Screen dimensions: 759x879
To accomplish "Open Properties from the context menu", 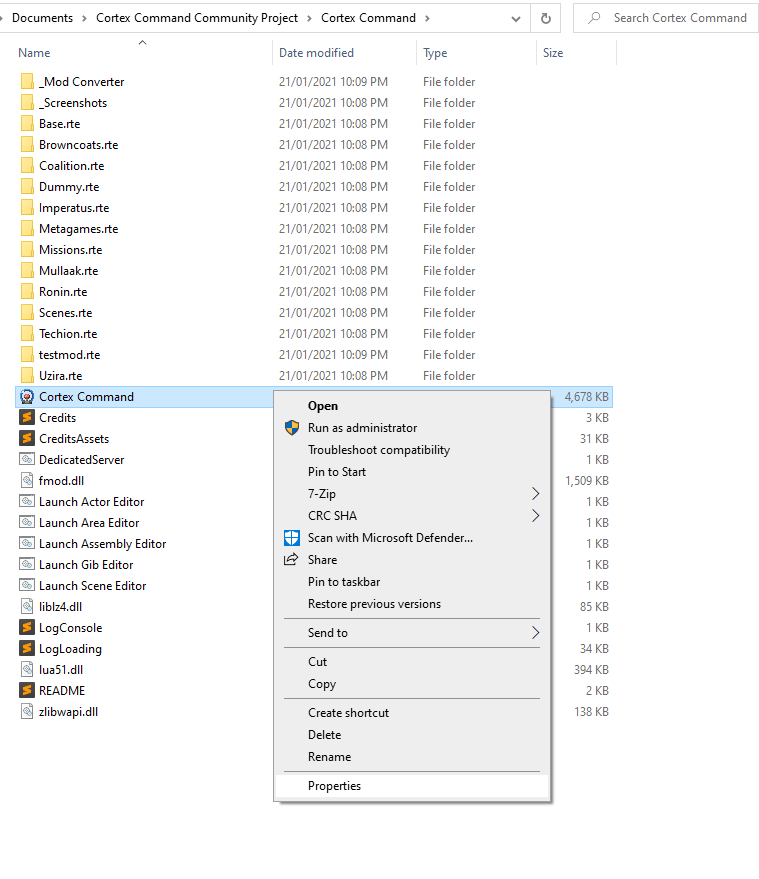I will pyautogui.click(x=411, y=786).
